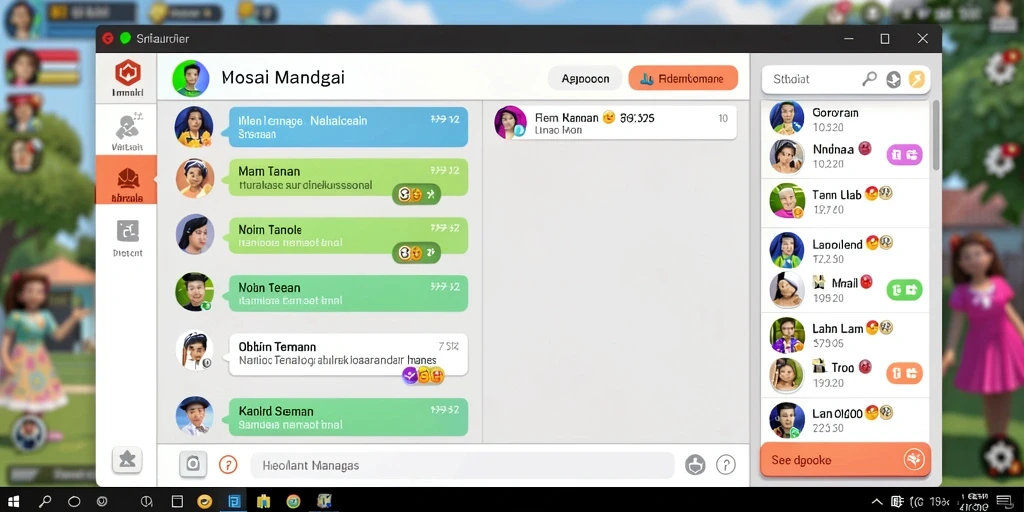Open the Nobn Teean message
The width and height of the screenshot is (1024, 512).
pyautogui.click(x=348, y=293)
